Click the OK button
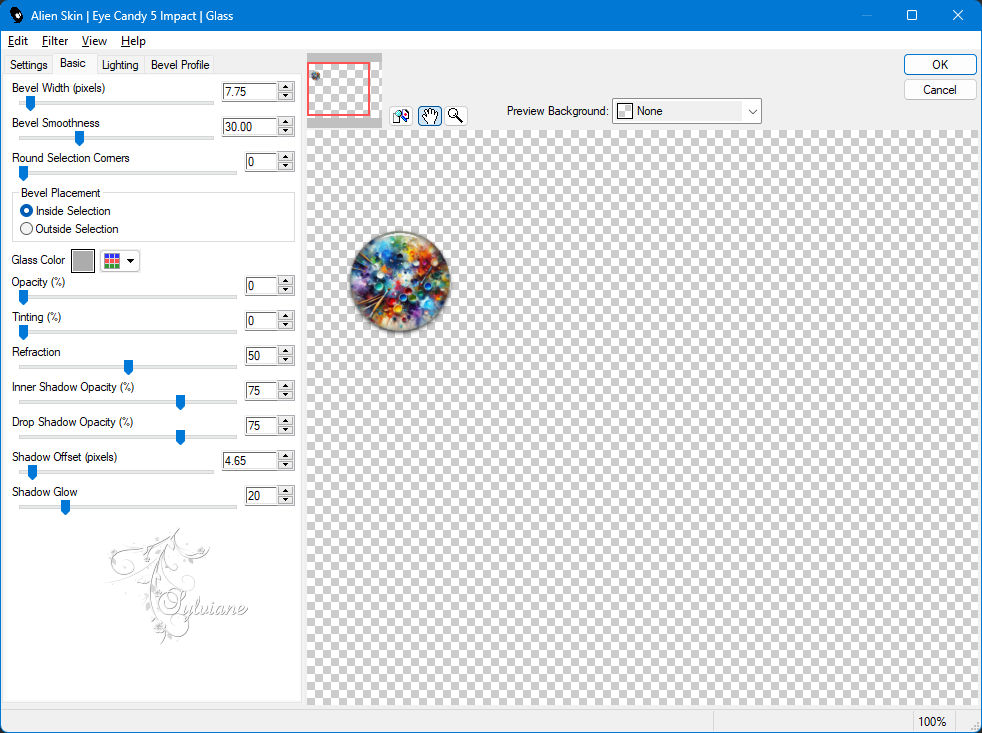Viewport: 982px width, 733px height. (x=939, y=65)
